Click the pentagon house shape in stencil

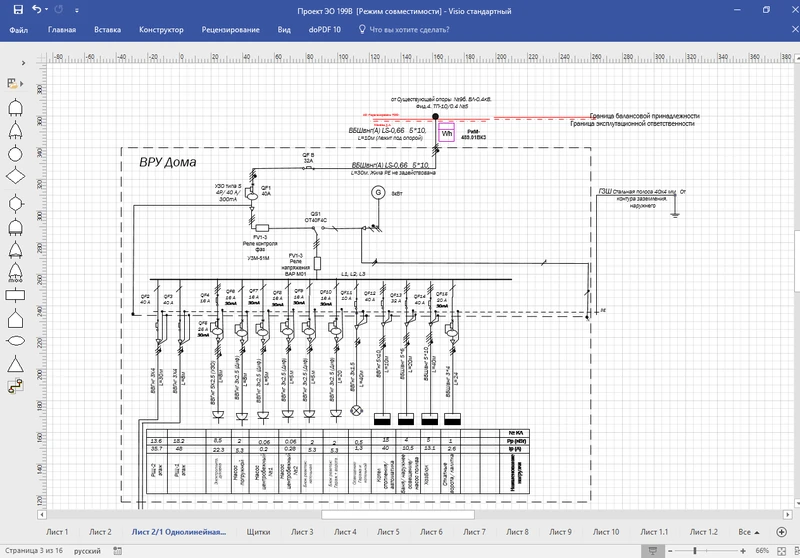click(16, 320)
